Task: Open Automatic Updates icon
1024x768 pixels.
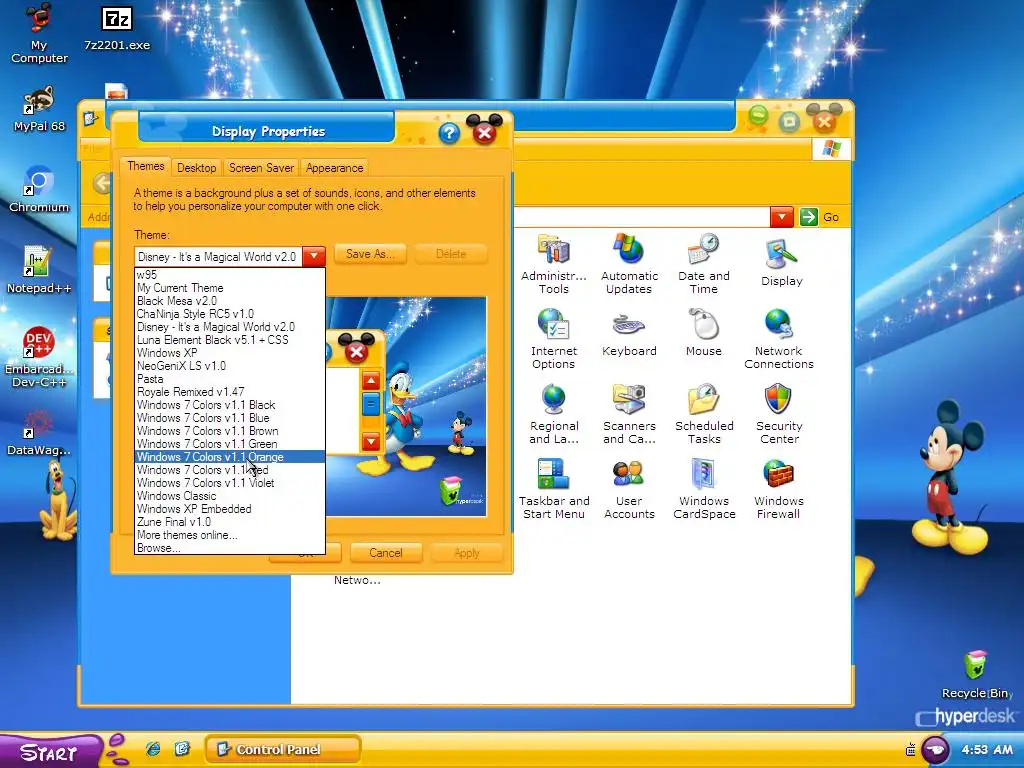Action: tap(629, 264)
